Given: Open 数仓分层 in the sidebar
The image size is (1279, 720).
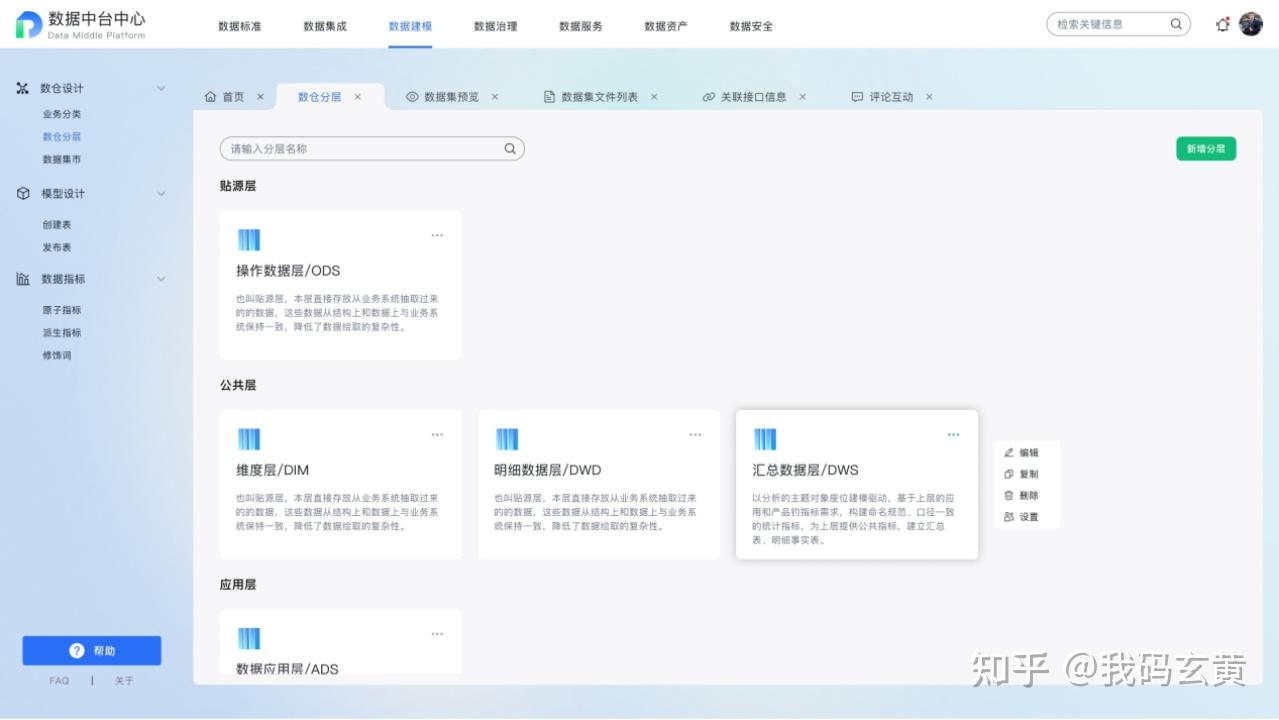Looking at the screenshot, I should point(62,137).
